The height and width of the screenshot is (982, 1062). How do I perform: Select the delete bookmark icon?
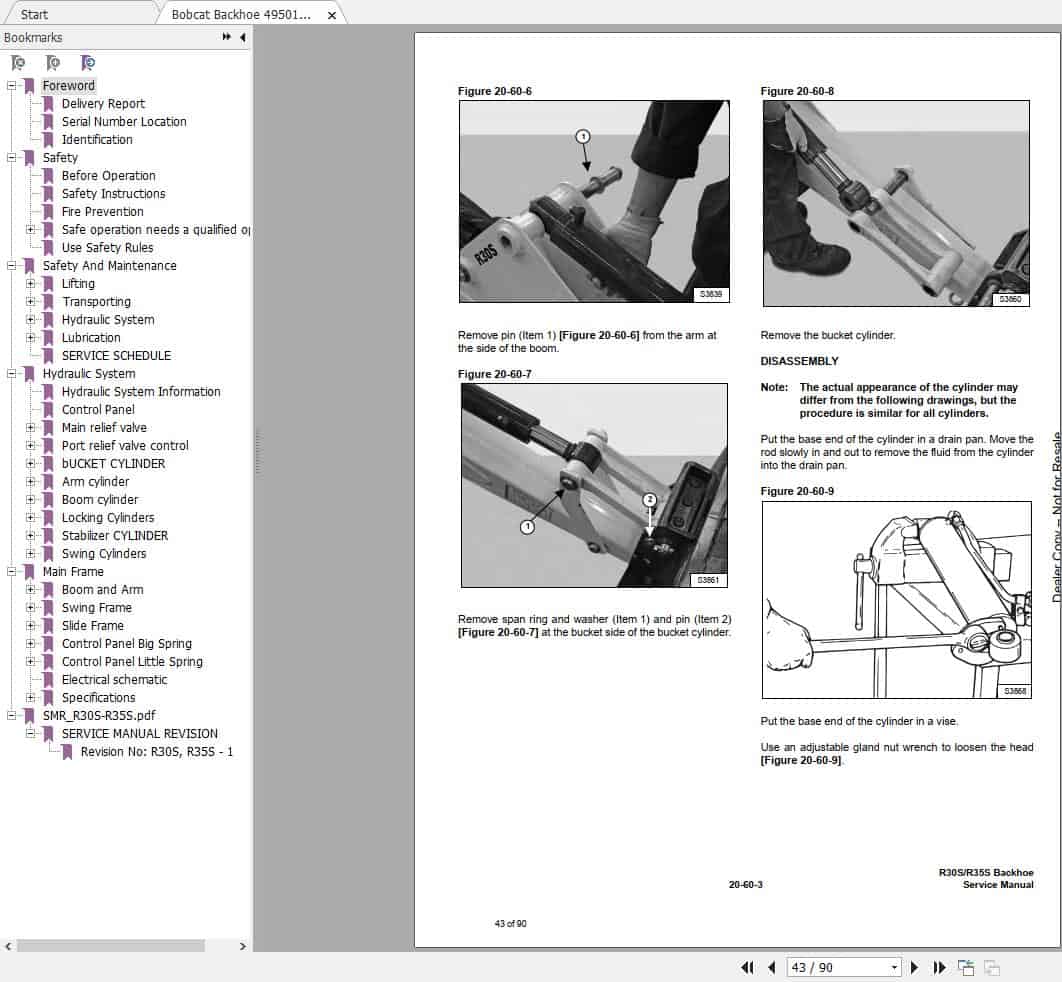tap(17, 63)
